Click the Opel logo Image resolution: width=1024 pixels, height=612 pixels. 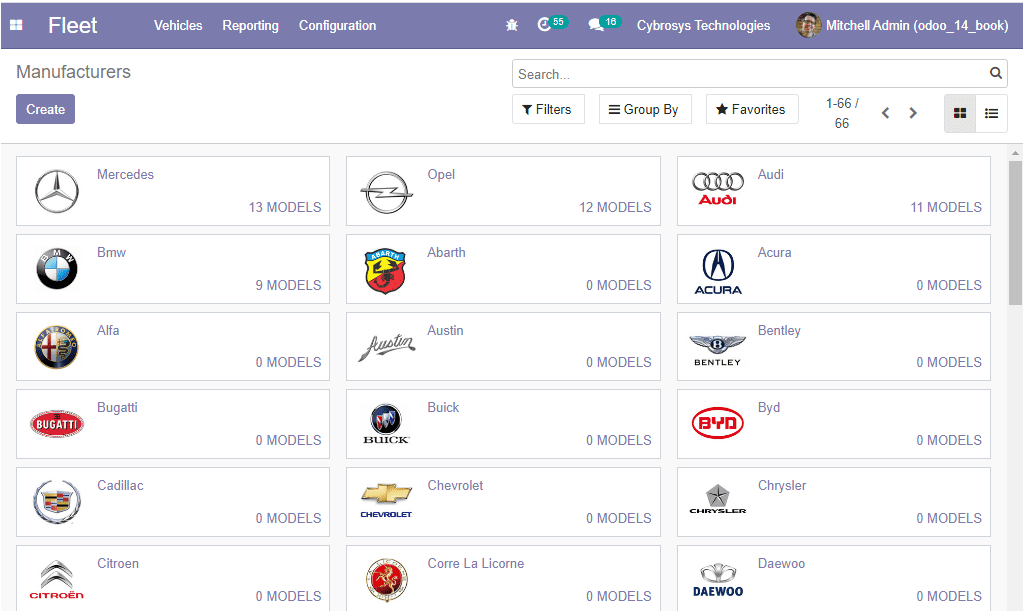tap(386, 193)
